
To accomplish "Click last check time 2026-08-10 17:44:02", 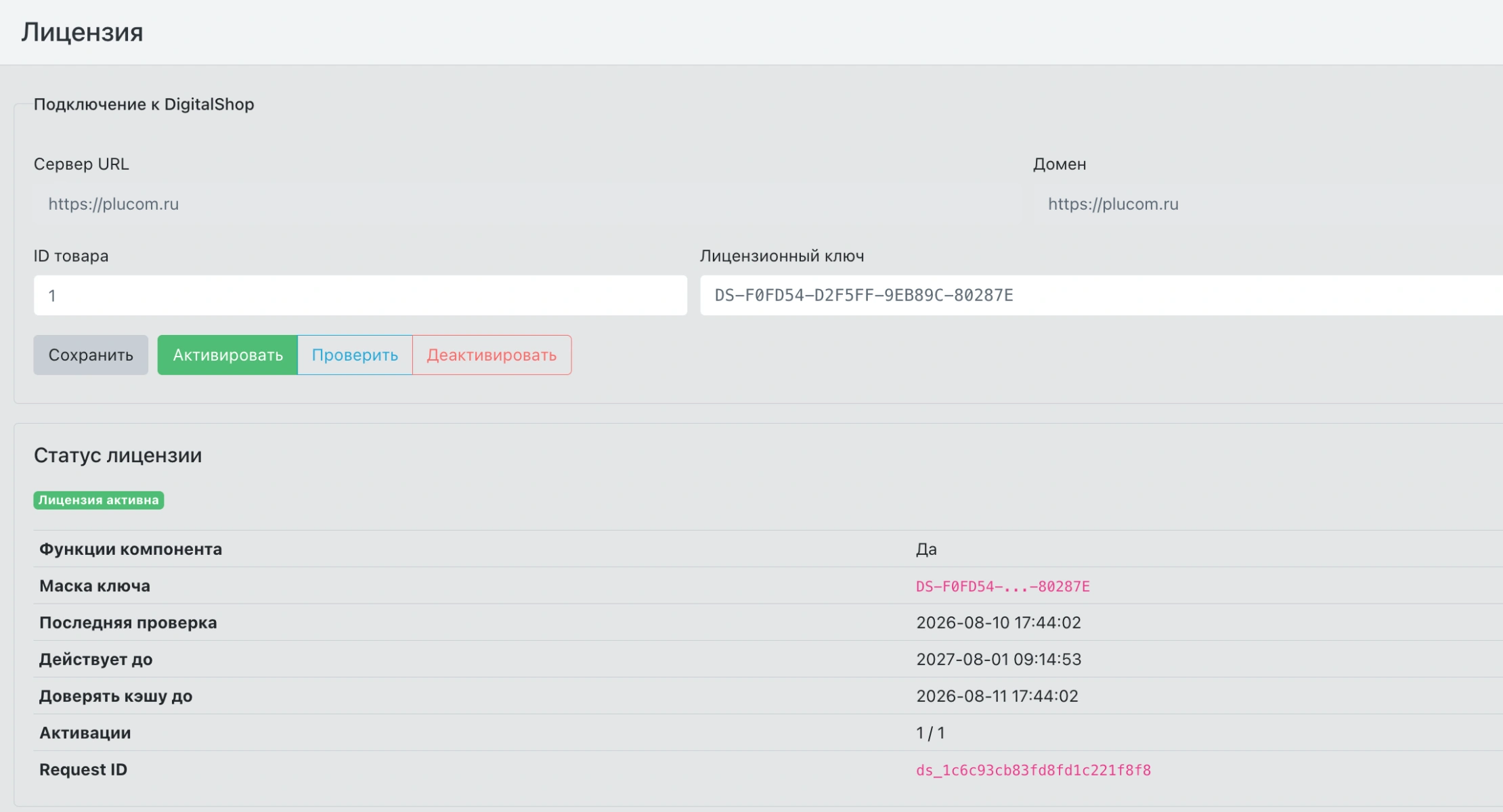I will coord(999,623).
